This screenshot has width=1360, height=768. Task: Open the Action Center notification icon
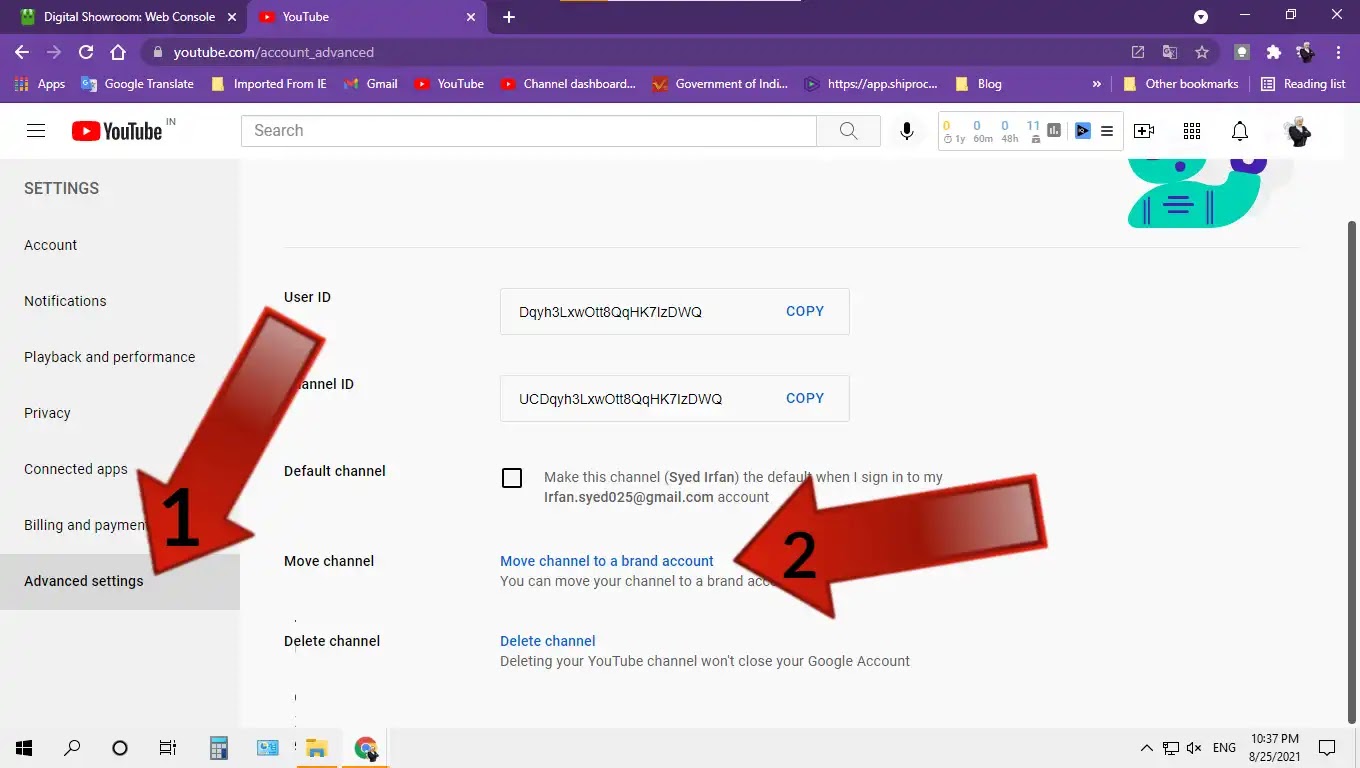[x=1327, y=747]
